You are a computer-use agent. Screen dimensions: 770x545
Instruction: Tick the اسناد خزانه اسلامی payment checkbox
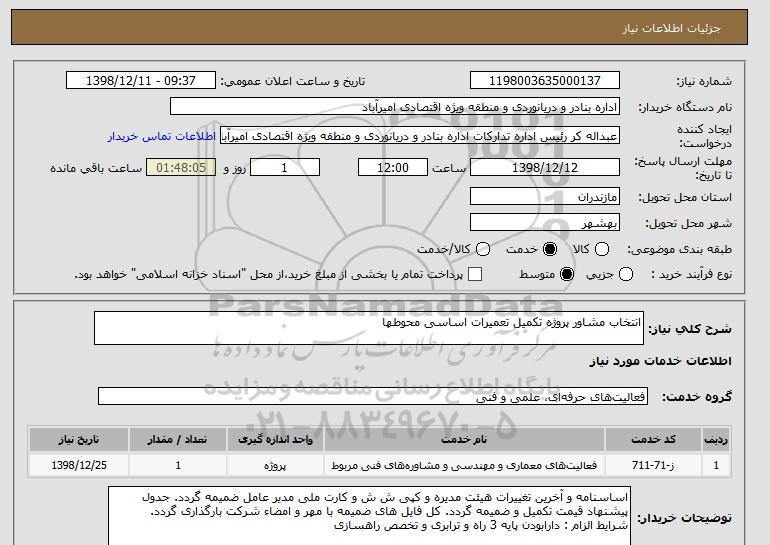[475, 274]
